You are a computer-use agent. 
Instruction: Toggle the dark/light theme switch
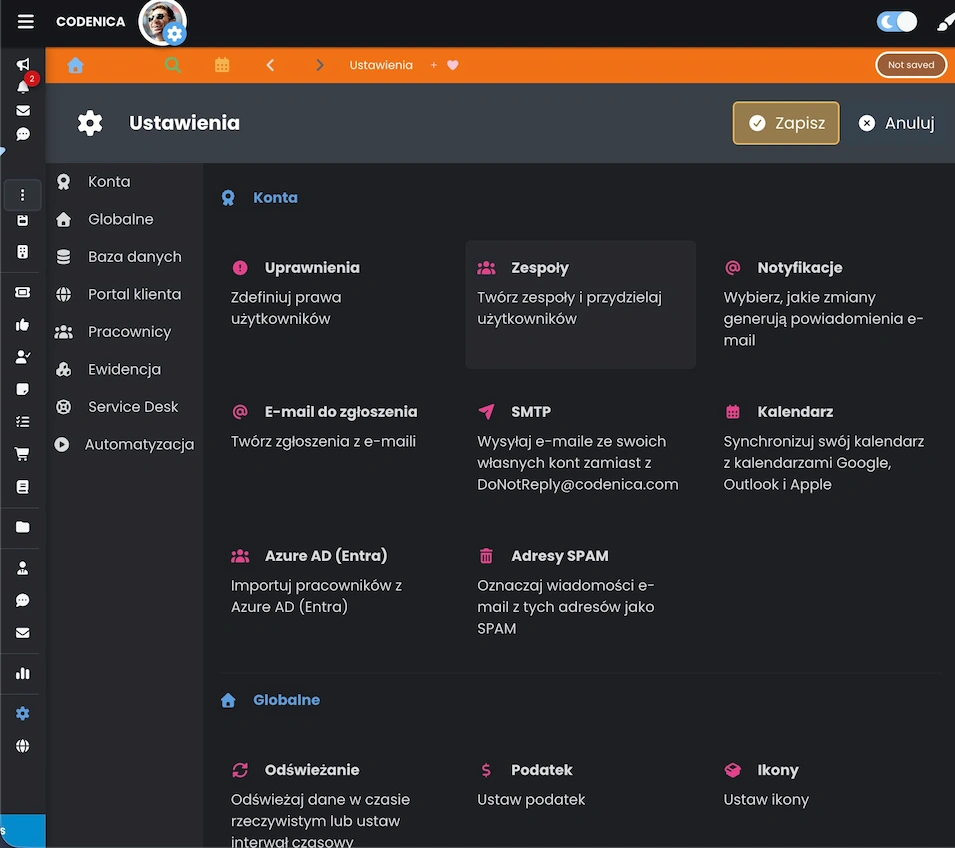click(x=896, y=20)
